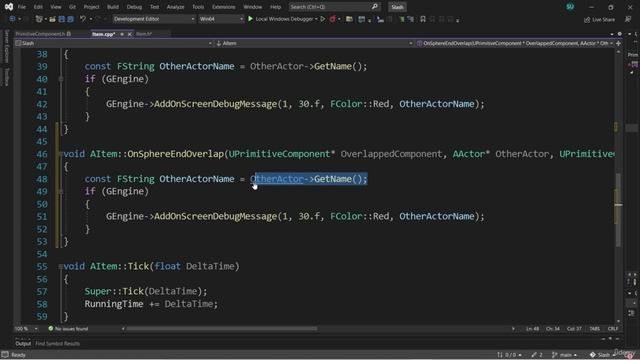Close the Item.cpp tab

point(129,34)
